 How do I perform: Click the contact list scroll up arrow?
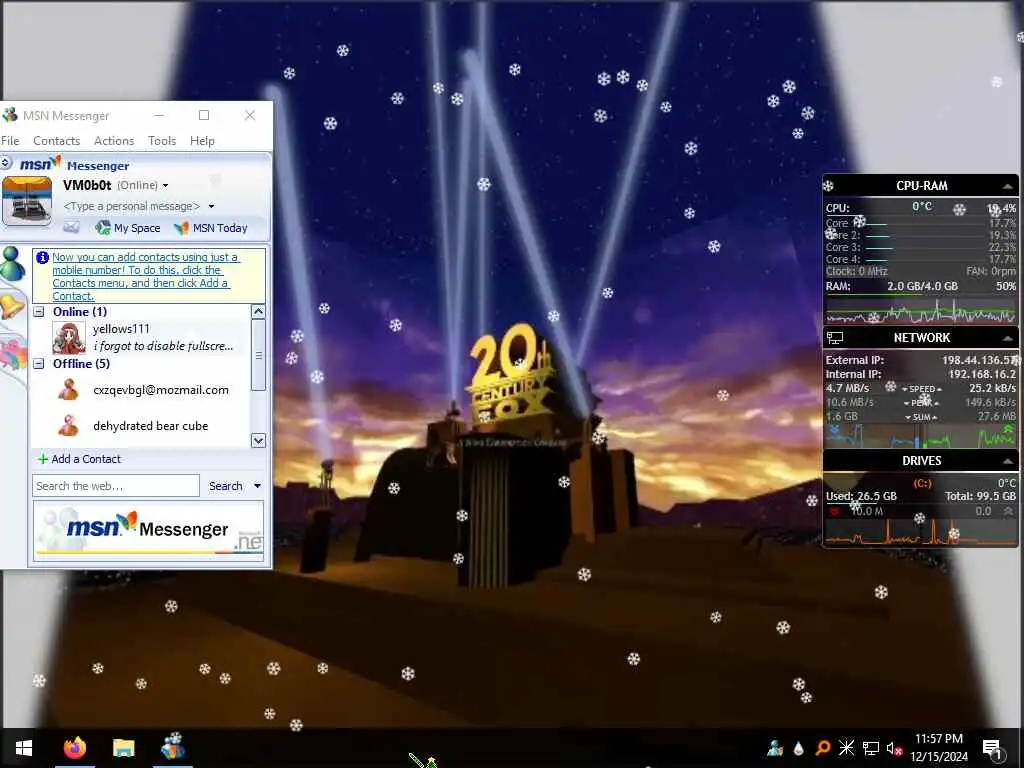(258, 312)
